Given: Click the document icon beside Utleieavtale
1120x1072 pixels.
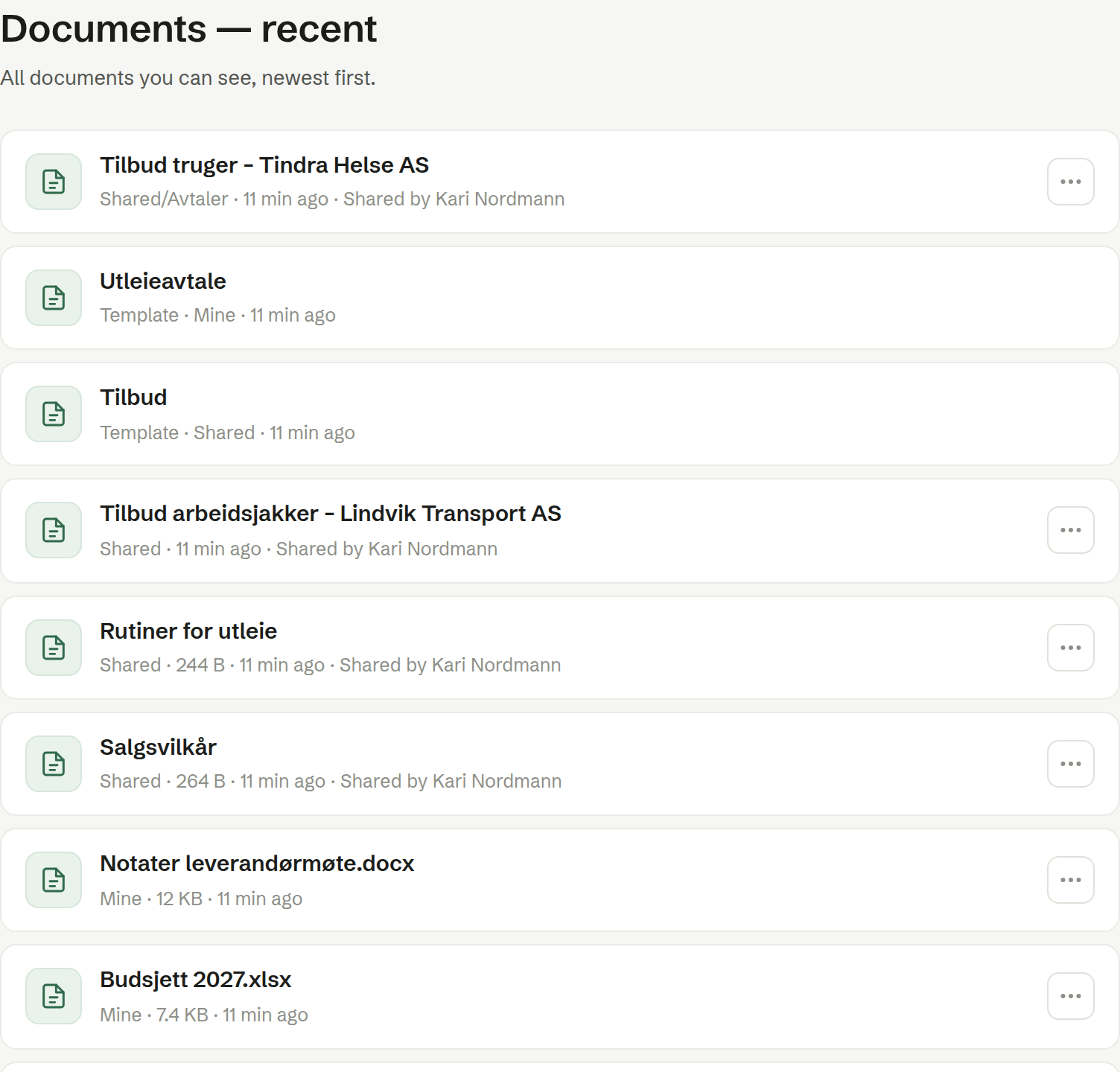Looking at the screenshot, I should [54, 298].
